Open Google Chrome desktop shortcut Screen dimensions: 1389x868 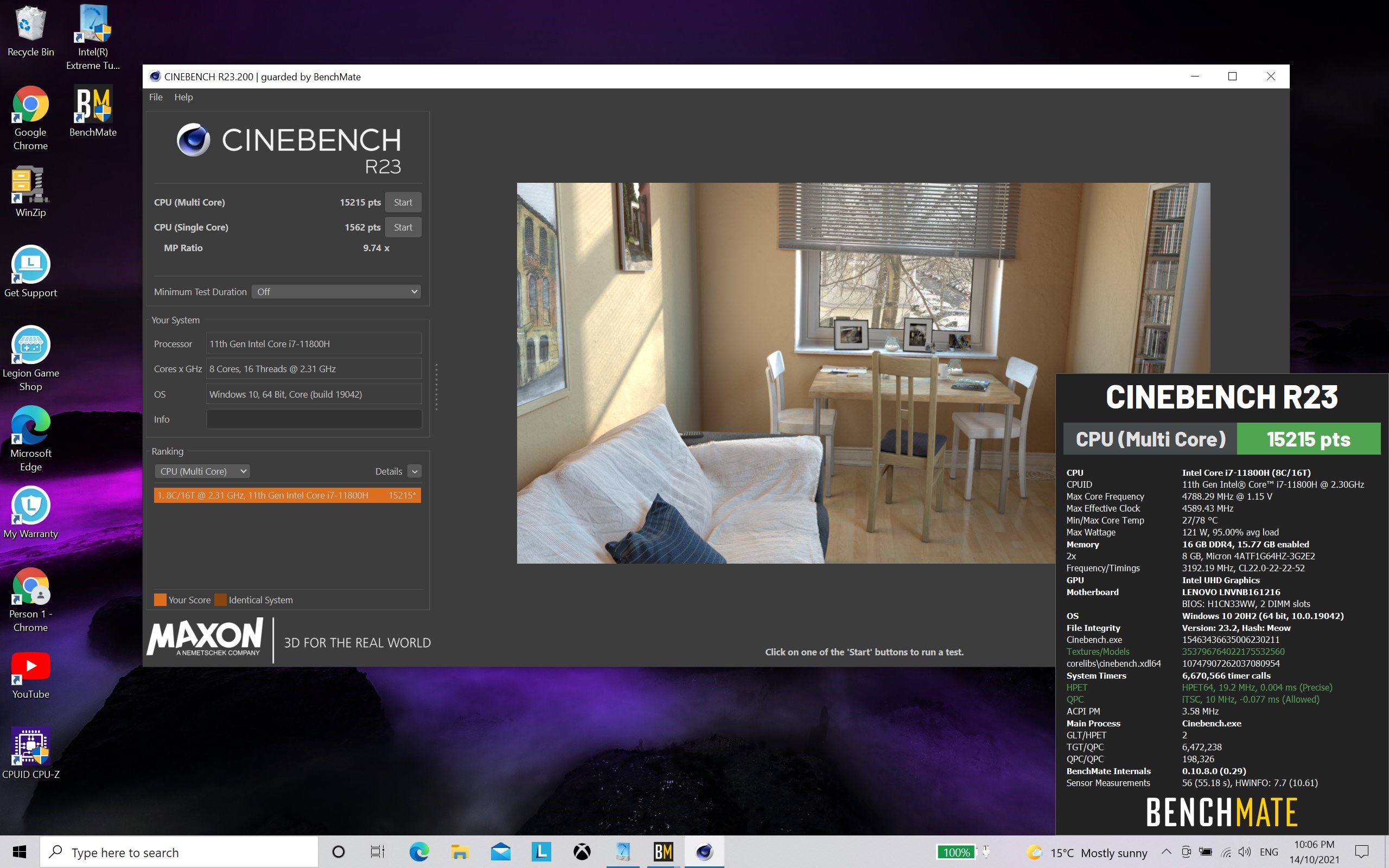[30, 118]
